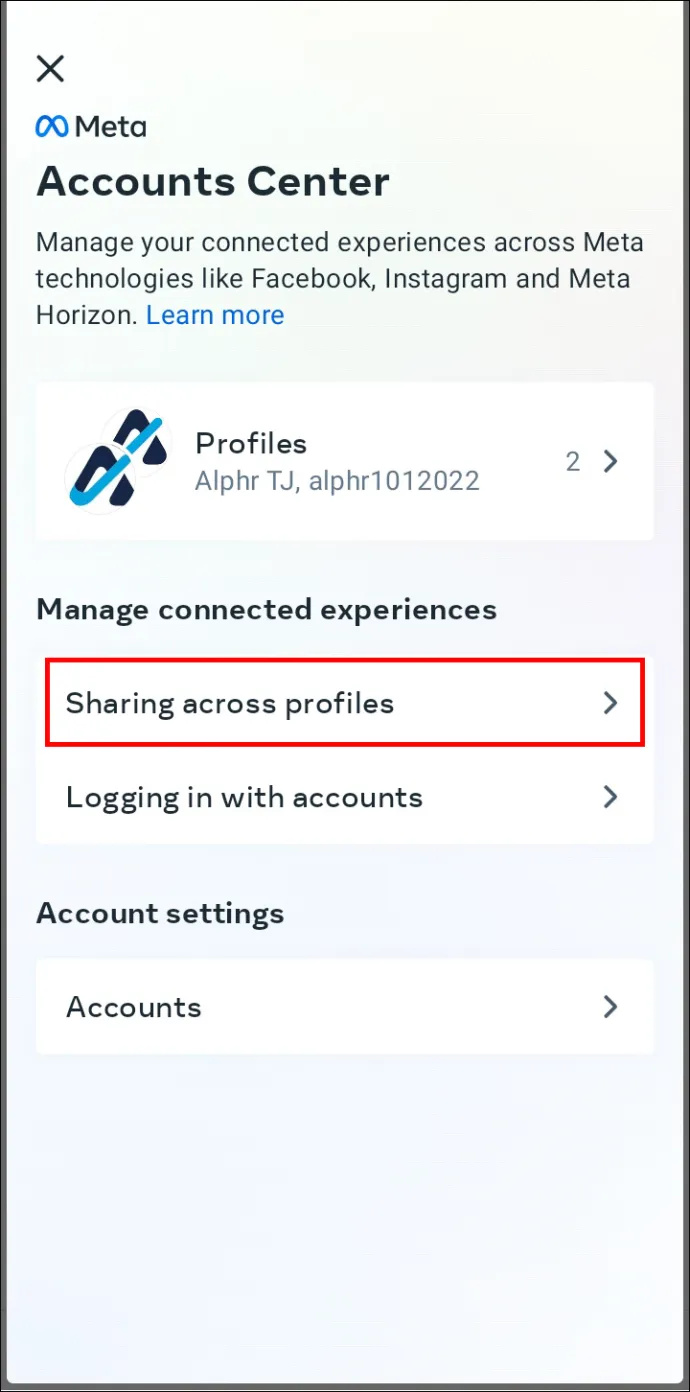Click the chevron beside Sharing across profiles

tap(611, 703)
